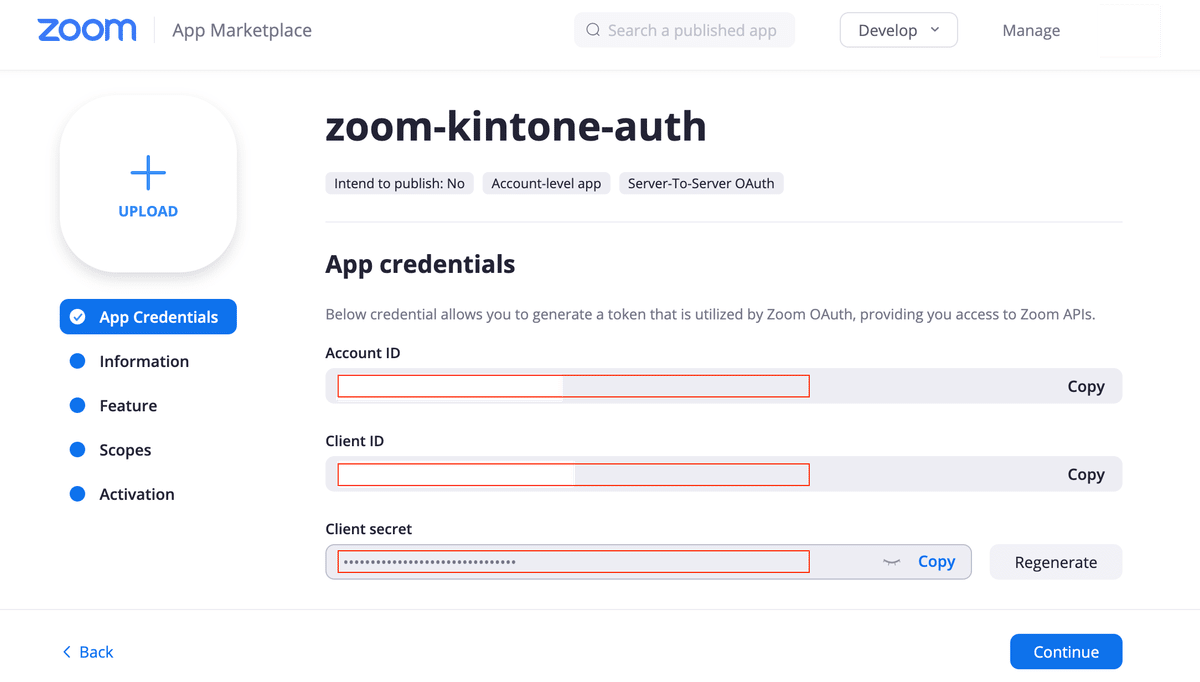Click the Zoom logo
The image size is (1200, 682).
[x=87, y=30]
